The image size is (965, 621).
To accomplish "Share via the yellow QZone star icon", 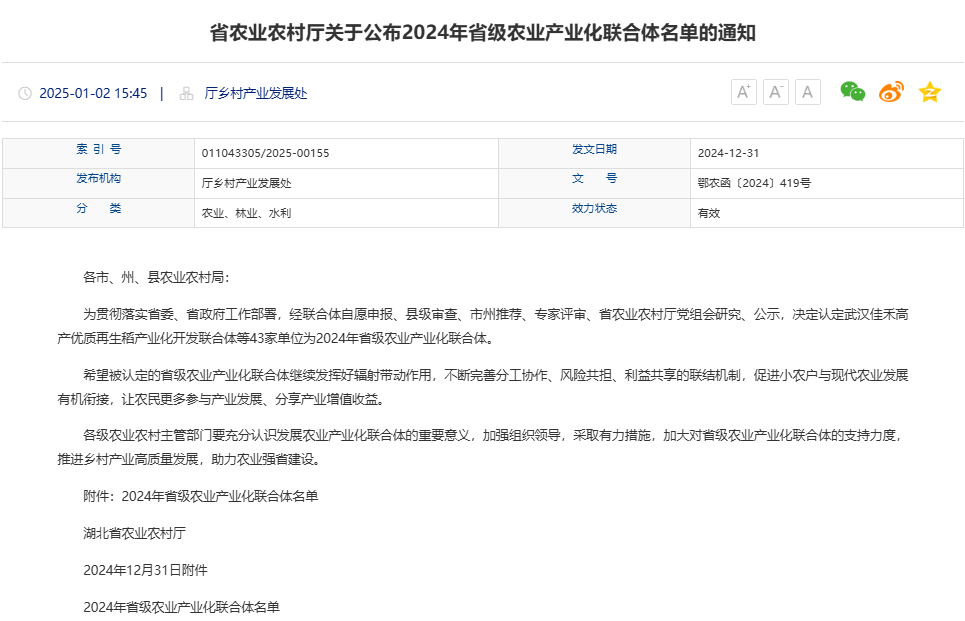I will [929, 91].
